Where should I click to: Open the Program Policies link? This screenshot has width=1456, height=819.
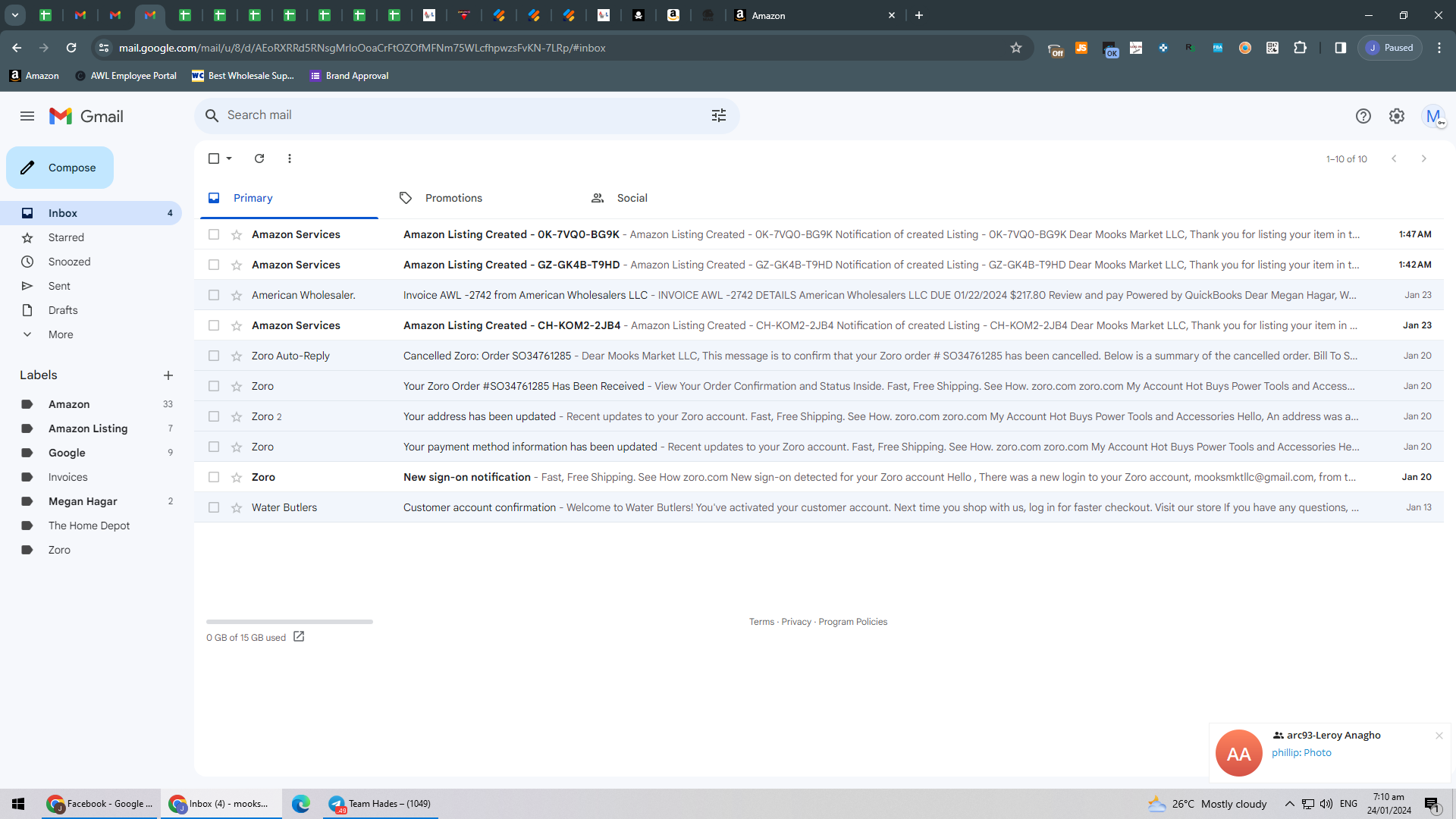[852, 622]
